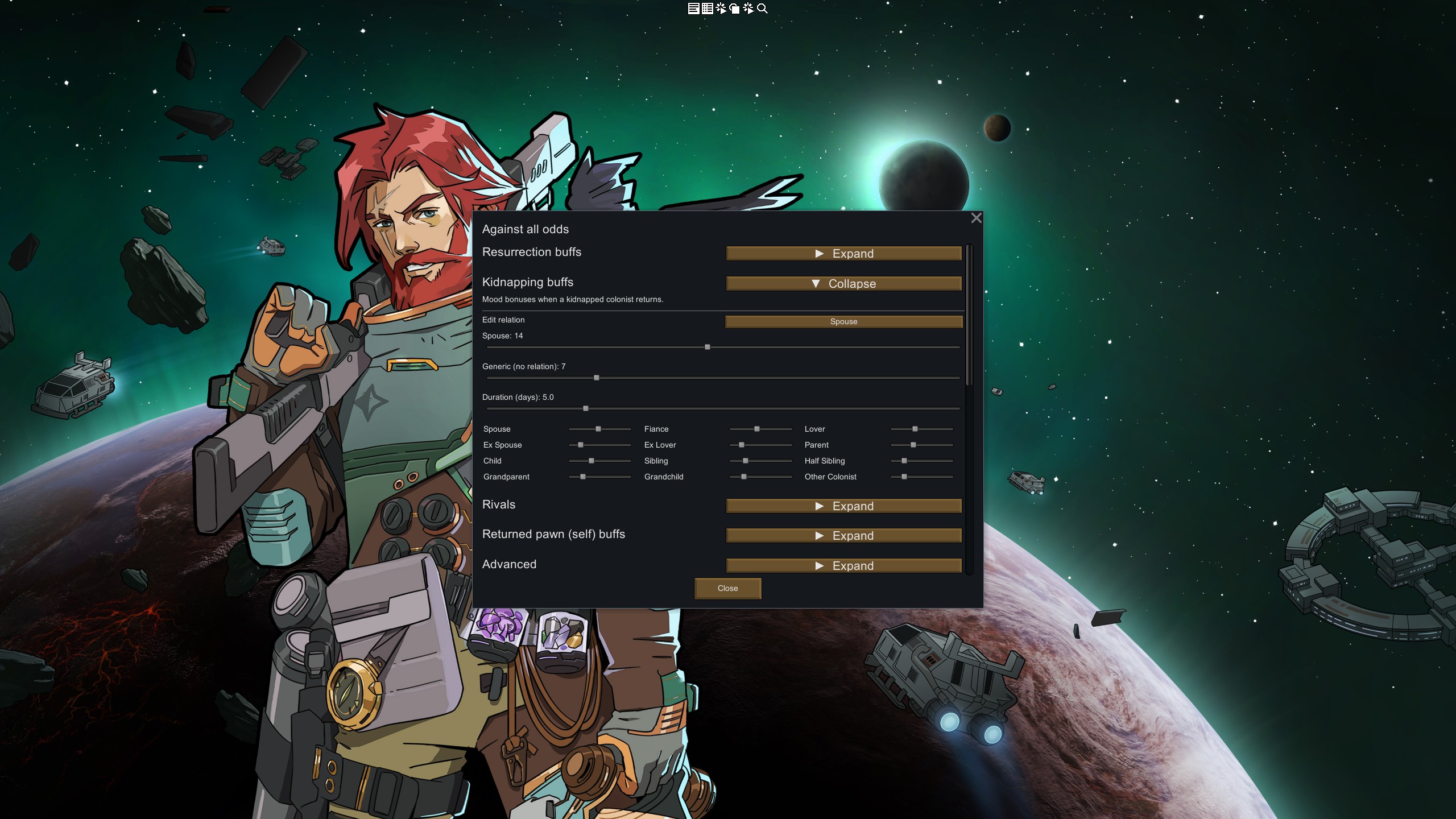This screenshot has width=1456, height=819.
Task: Click the 'Duration (days): 5.0' label
Action: point(518,398)
